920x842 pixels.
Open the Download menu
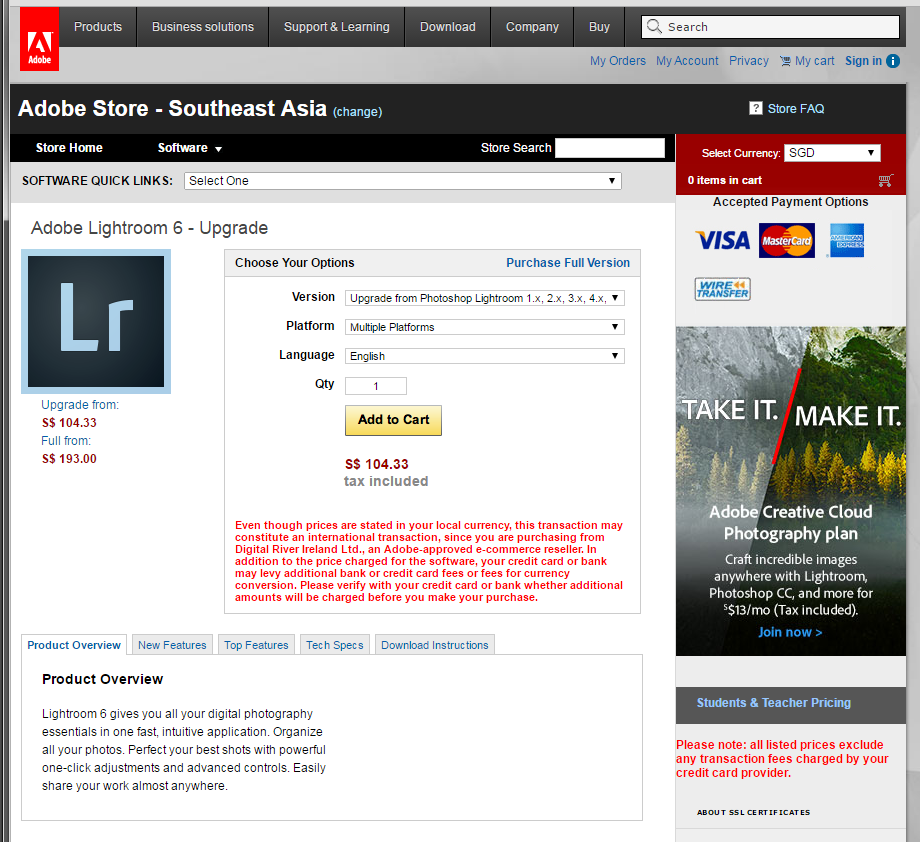click(448, 27)
